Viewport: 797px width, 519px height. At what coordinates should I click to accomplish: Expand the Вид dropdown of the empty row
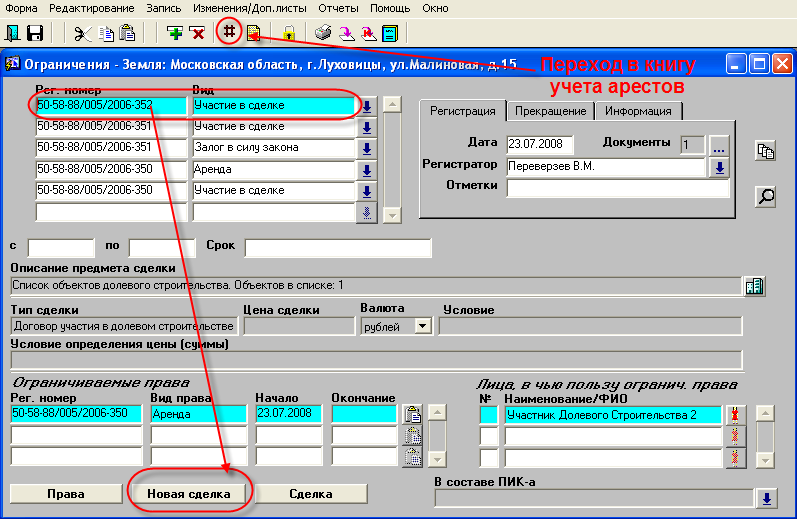click(367, 212)
